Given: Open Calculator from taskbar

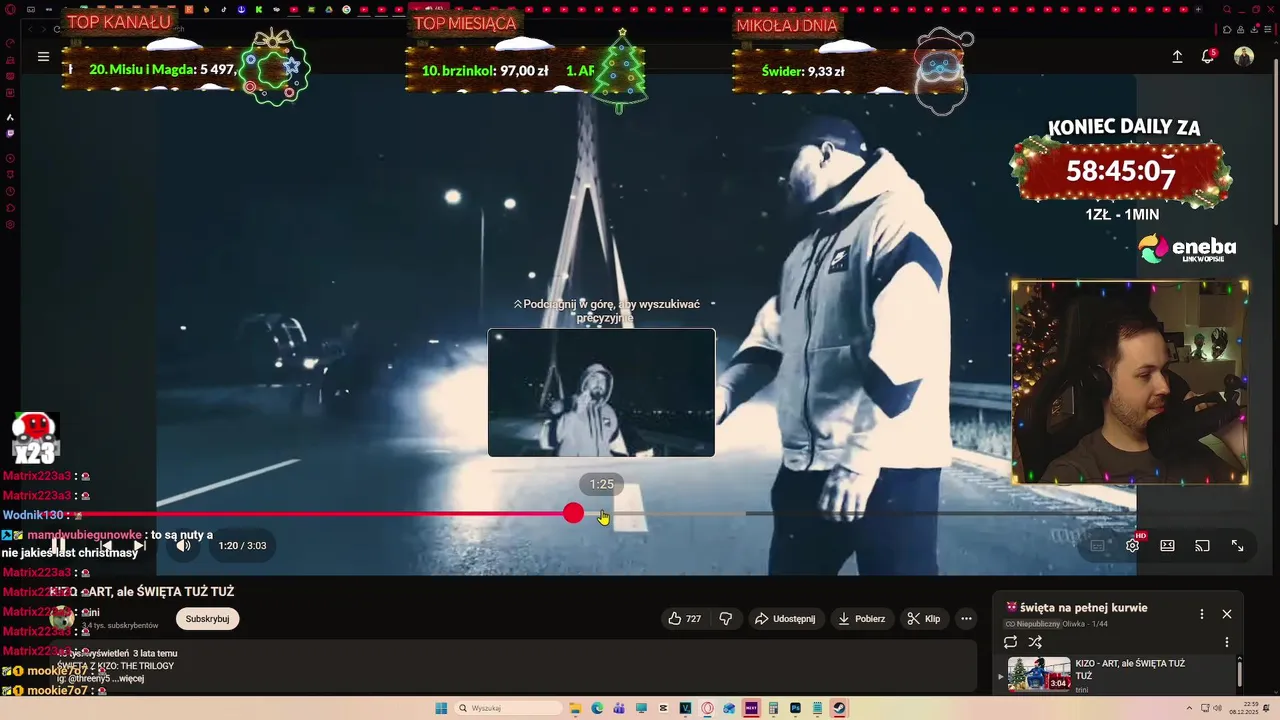Looking at the screenshot, I should (773, 708).
